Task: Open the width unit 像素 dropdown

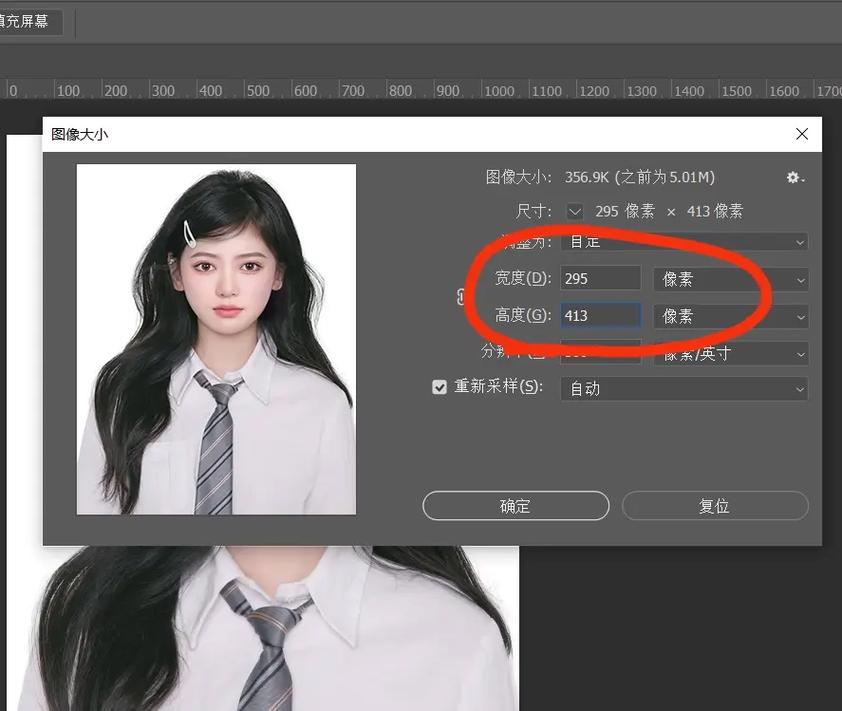Action: 730,280
